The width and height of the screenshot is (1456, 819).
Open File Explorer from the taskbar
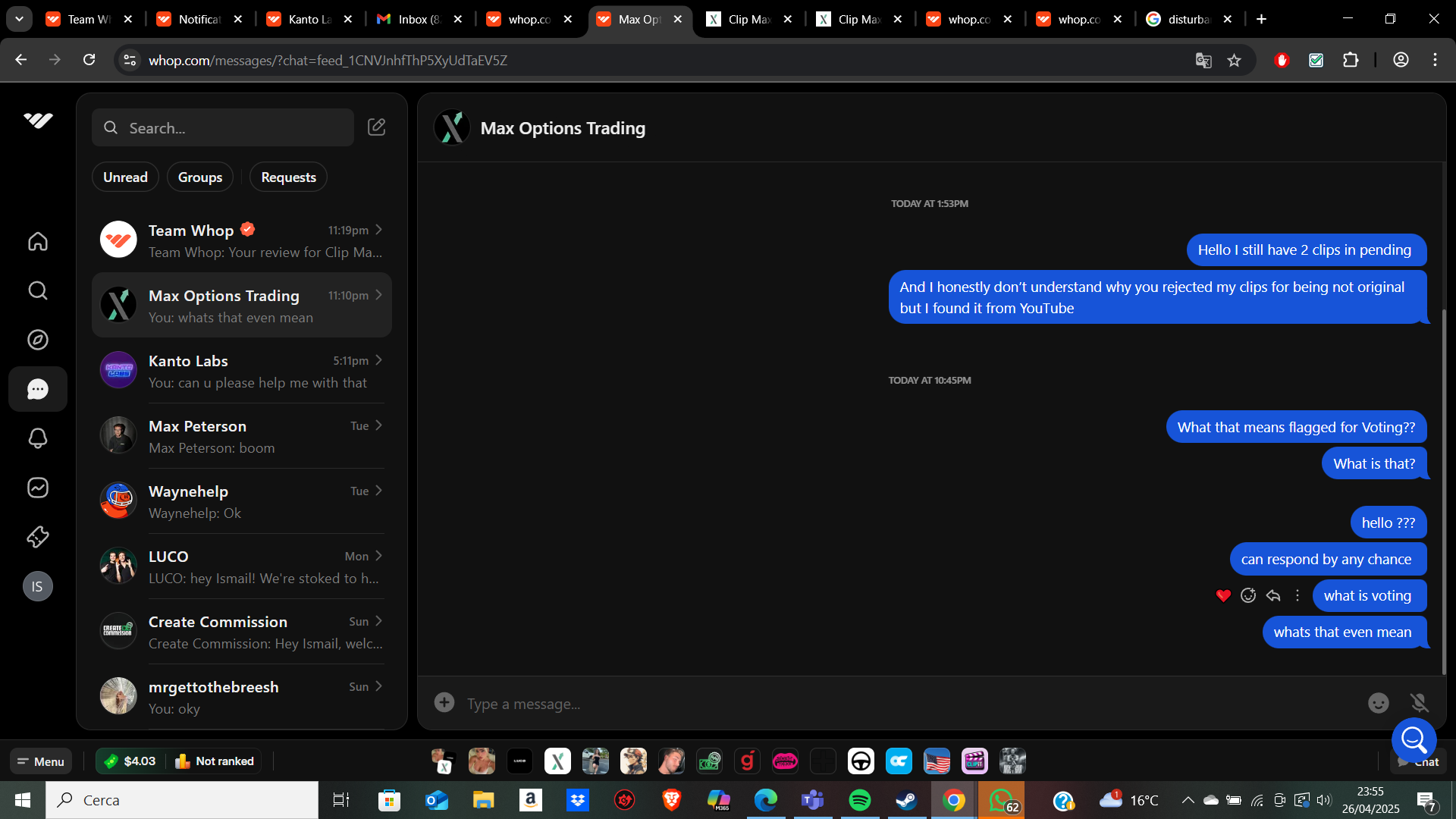[x=483, y=800]
